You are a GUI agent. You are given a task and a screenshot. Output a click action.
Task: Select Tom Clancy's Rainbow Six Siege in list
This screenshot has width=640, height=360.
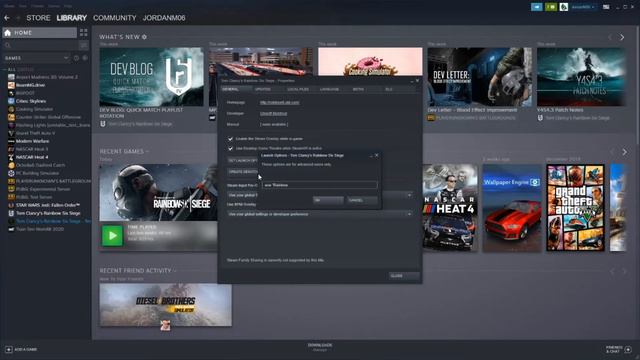(48, 213)
